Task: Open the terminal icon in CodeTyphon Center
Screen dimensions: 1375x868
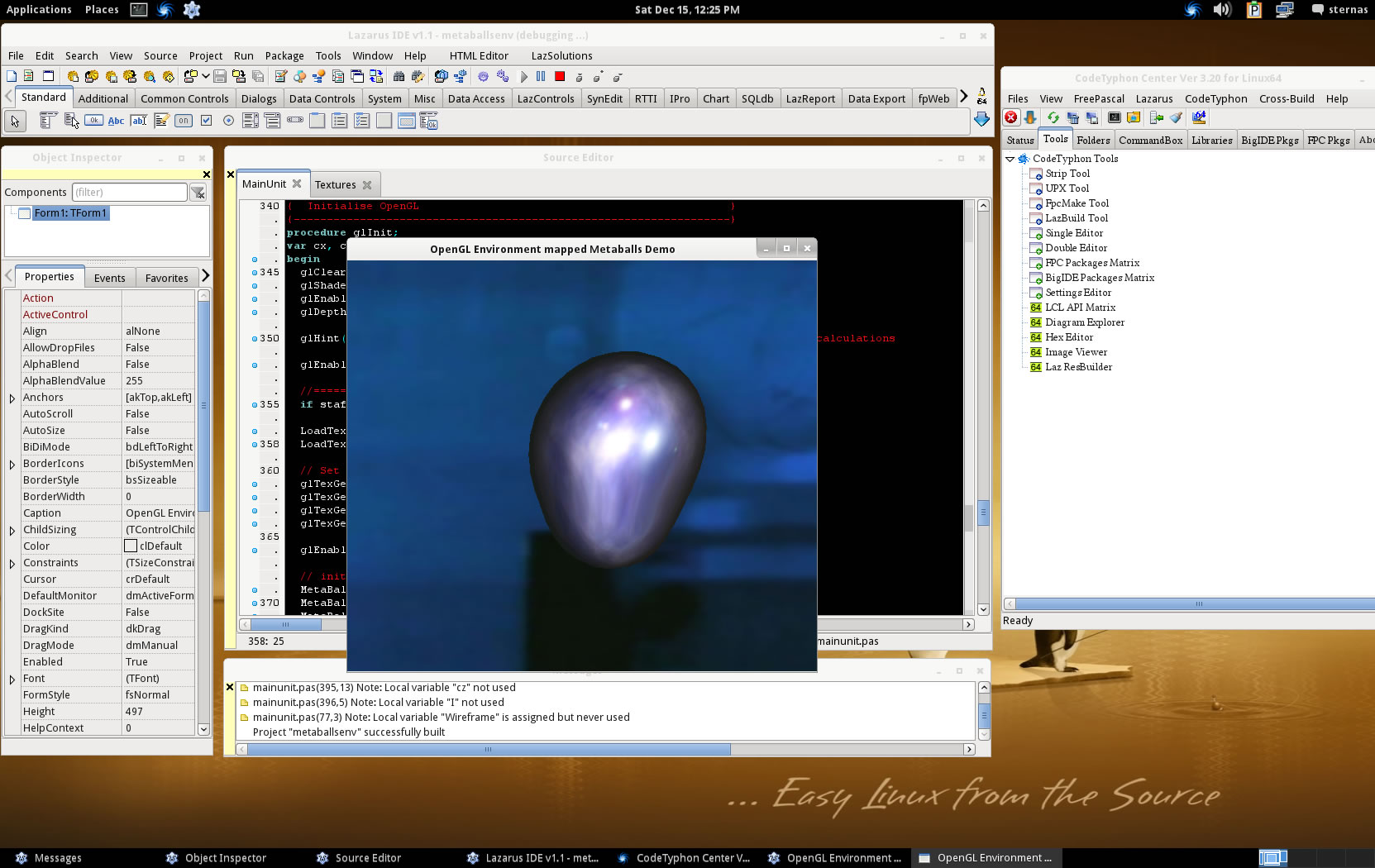Action: (1115, 118)
